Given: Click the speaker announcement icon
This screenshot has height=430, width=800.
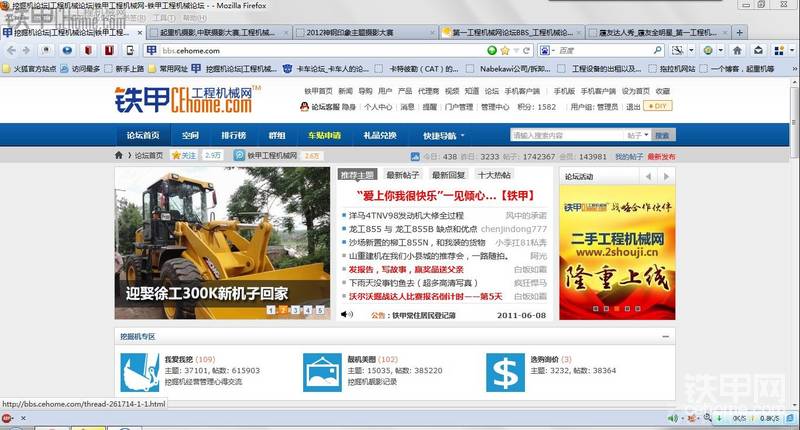Looking at the screenshot, I should click(x=346, y=314).
